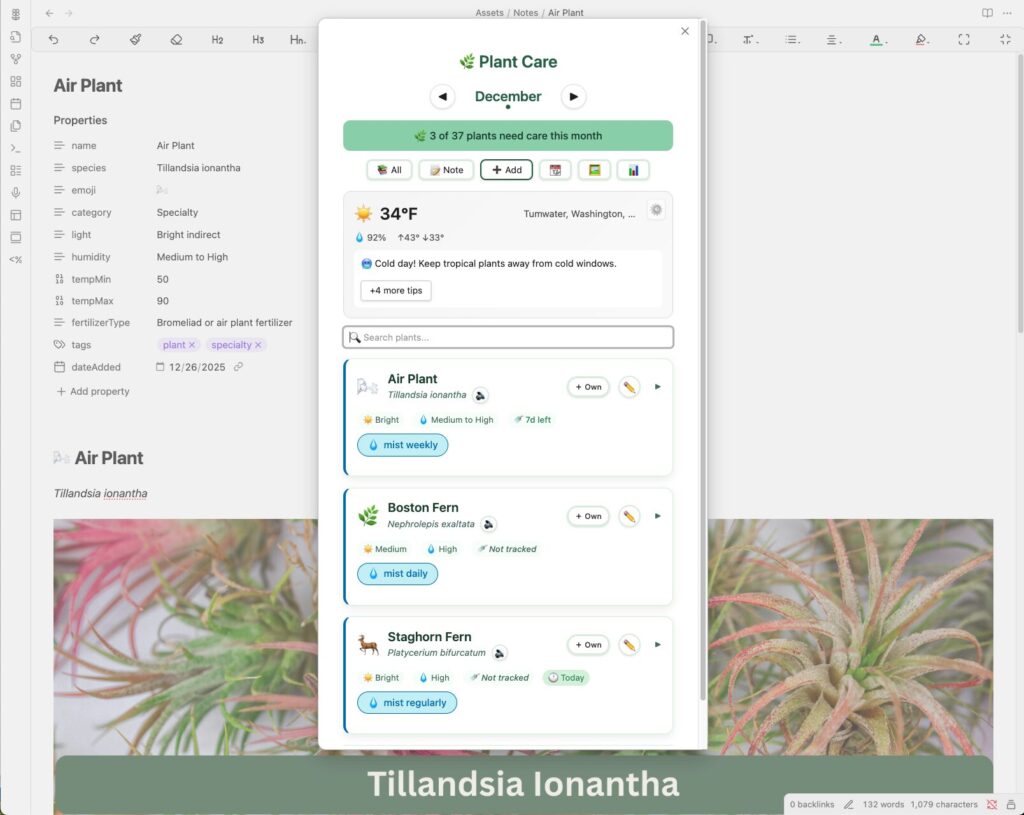Viewport: 1024px width, 815px height.
Task: Go to next month after December
Action: (573, 97)
